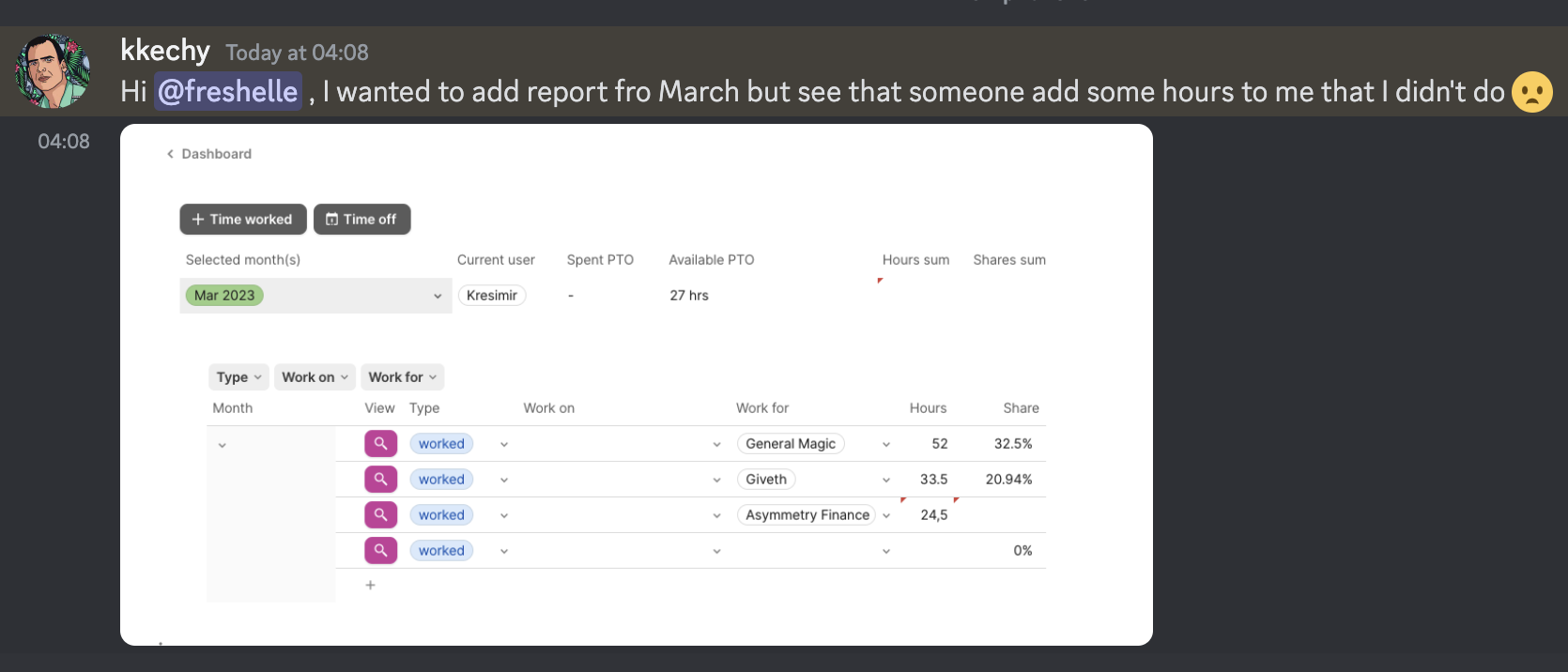Screen dimensions: 1568x672
Task: Click the Time off button
Action: coord(361,219)
